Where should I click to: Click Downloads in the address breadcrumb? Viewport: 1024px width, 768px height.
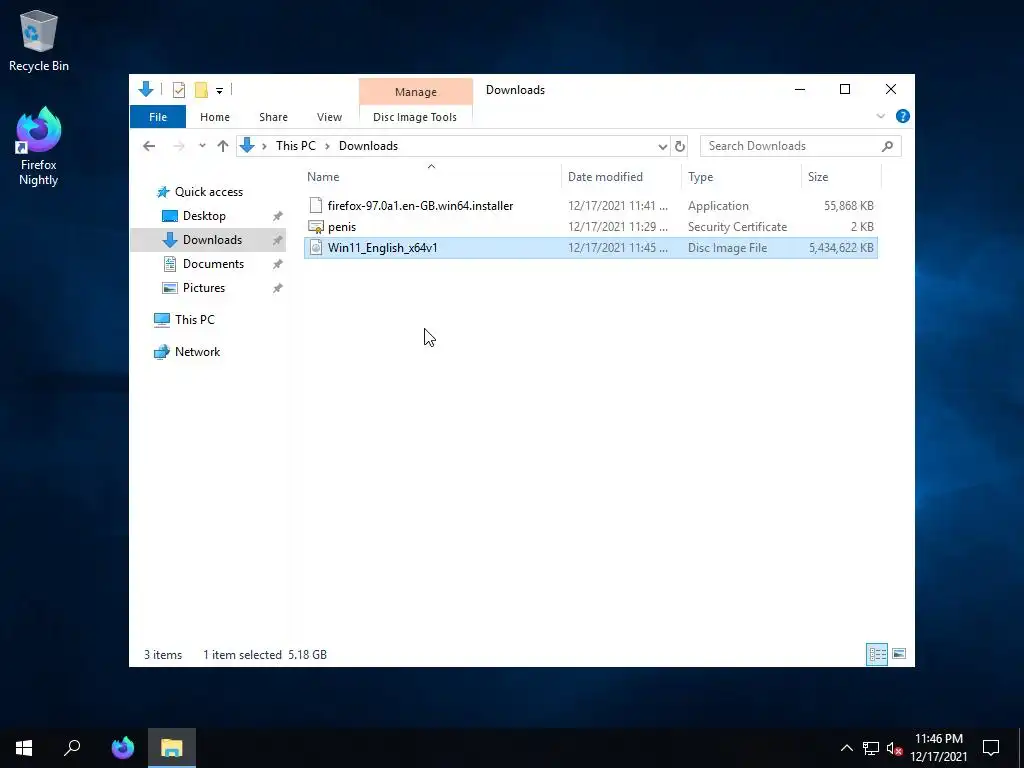(x=368, y=146)
